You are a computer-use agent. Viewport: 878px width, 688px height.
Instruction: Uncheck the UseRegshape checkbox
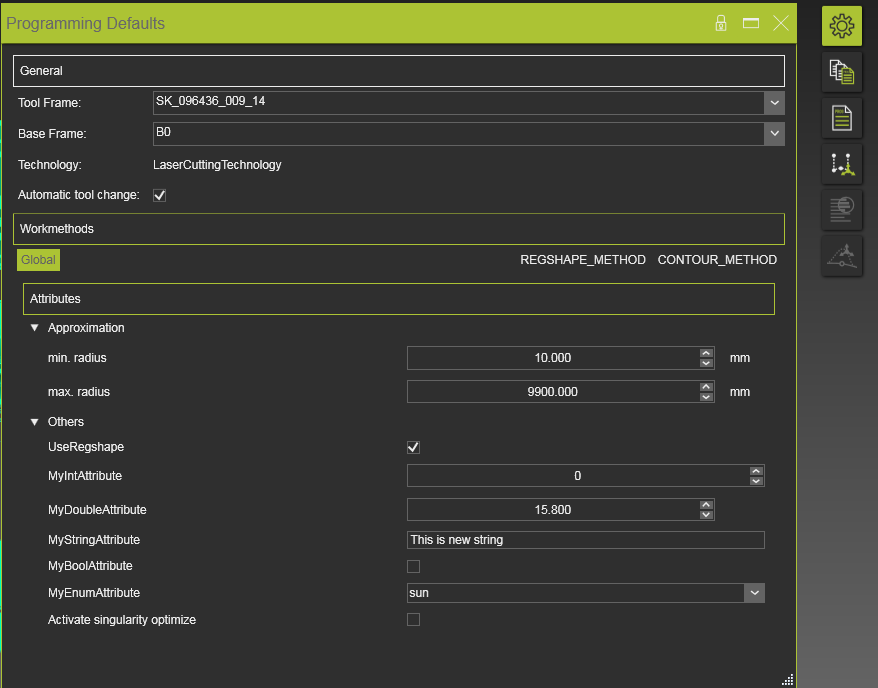[x=413, y=447]
